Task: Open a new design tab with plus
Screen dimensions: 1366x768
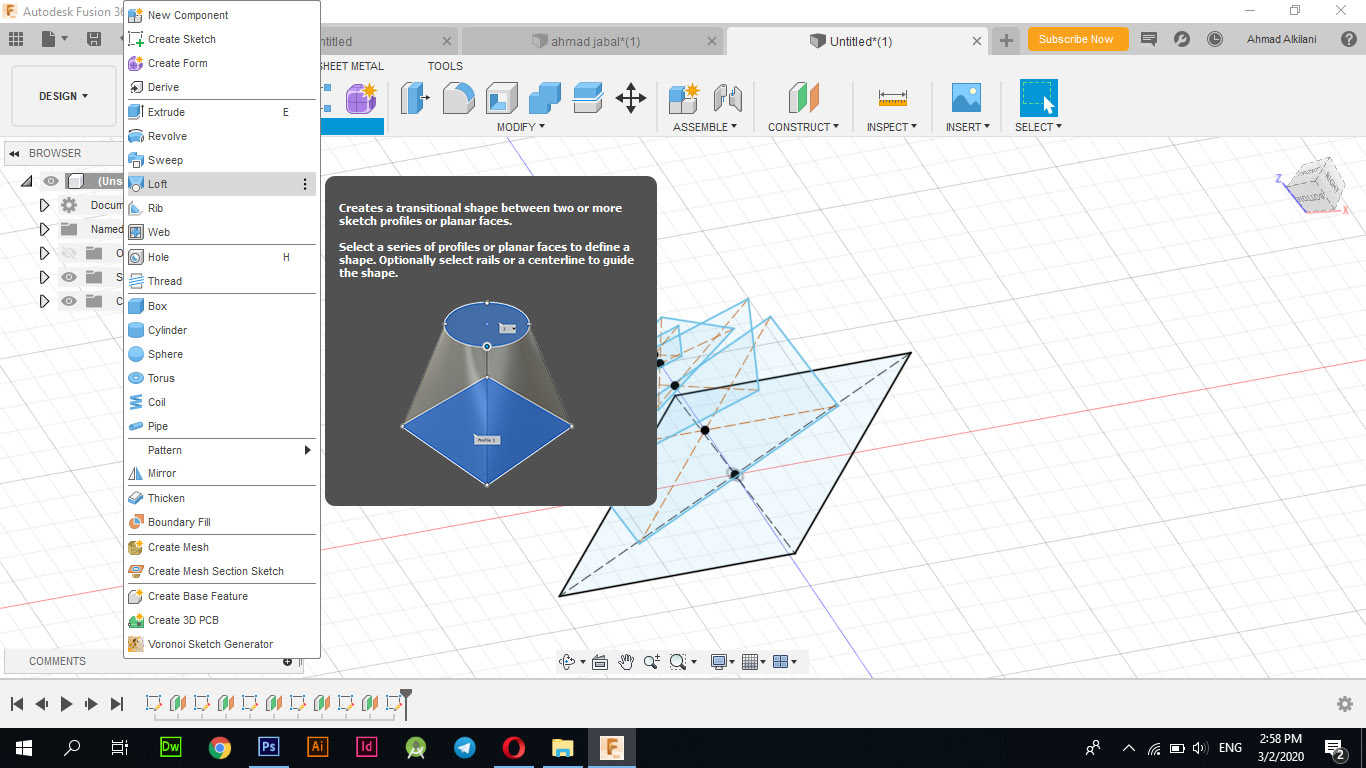Action: click(1006, 41)
